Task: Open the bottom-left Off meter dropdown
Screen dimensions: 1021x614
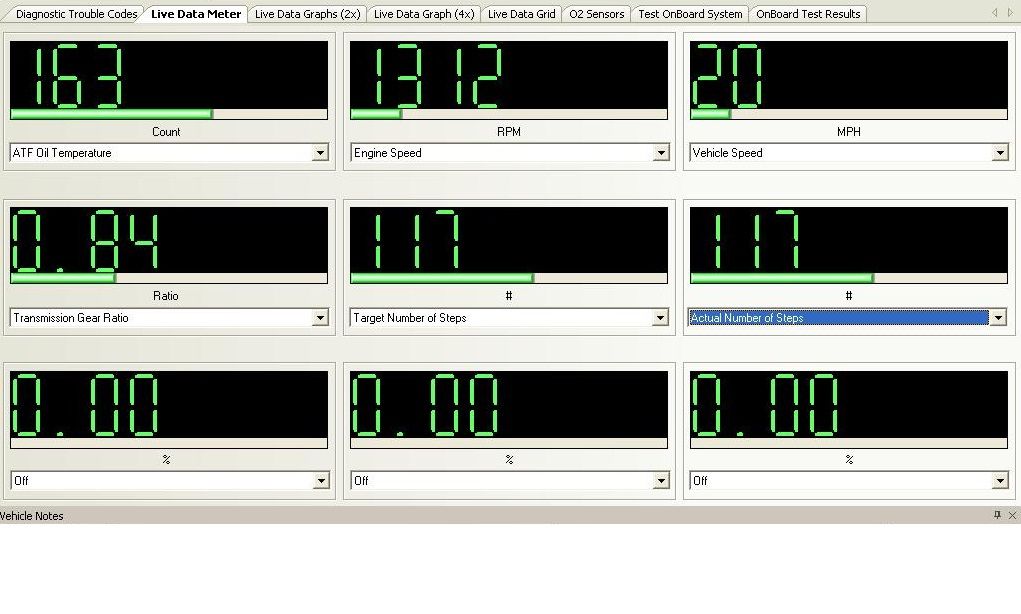Action: tap(320, 481)
